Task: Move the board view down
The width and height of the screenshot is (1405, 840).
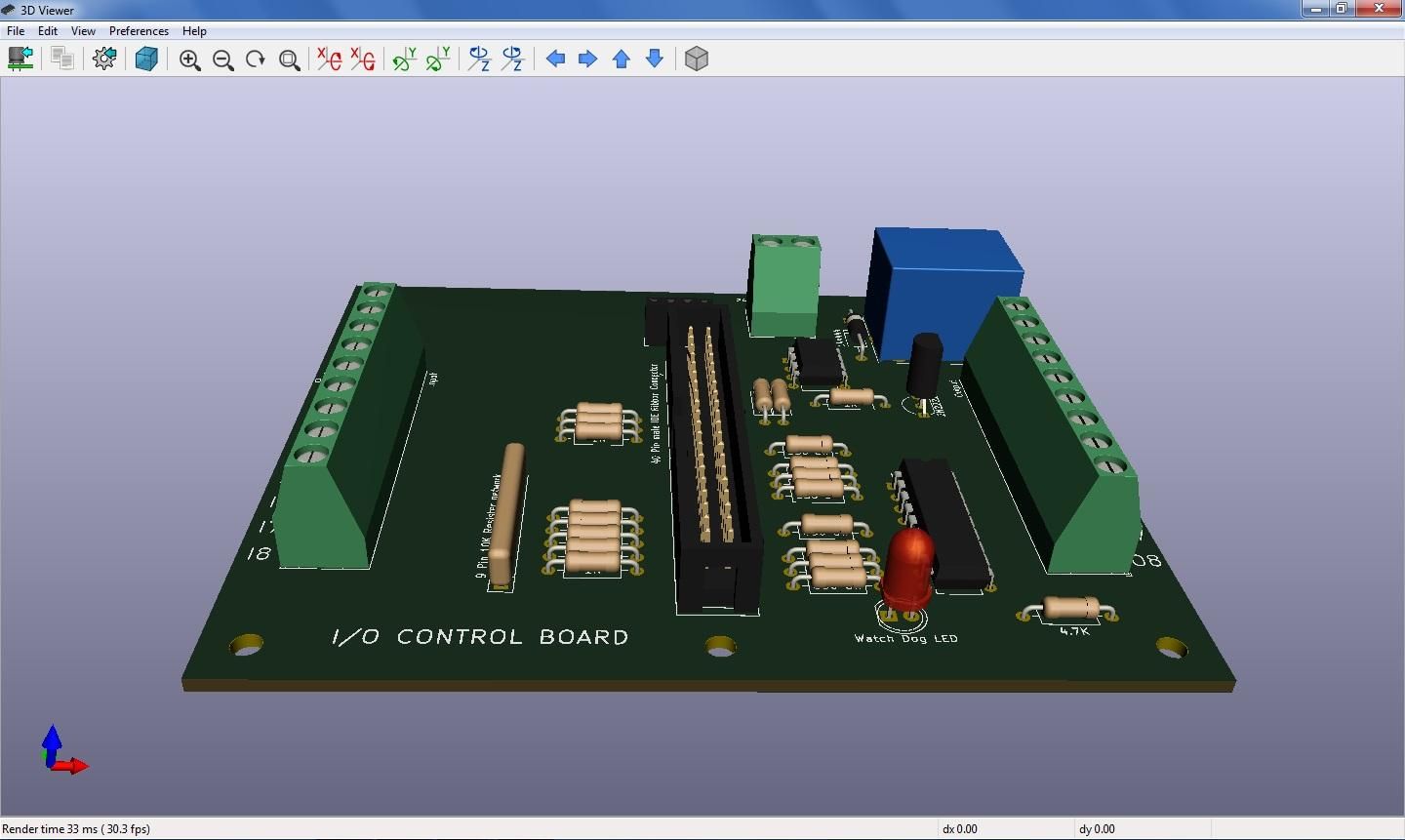Action: click(654, 59)
